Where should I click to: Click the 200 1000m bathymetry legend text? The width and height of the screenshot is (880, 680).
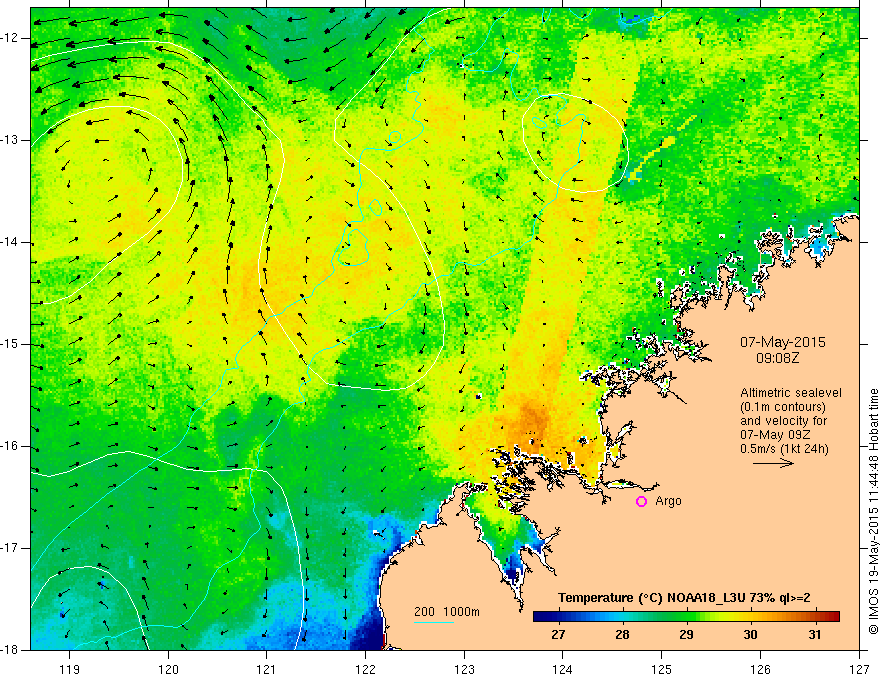click(447, 612)
